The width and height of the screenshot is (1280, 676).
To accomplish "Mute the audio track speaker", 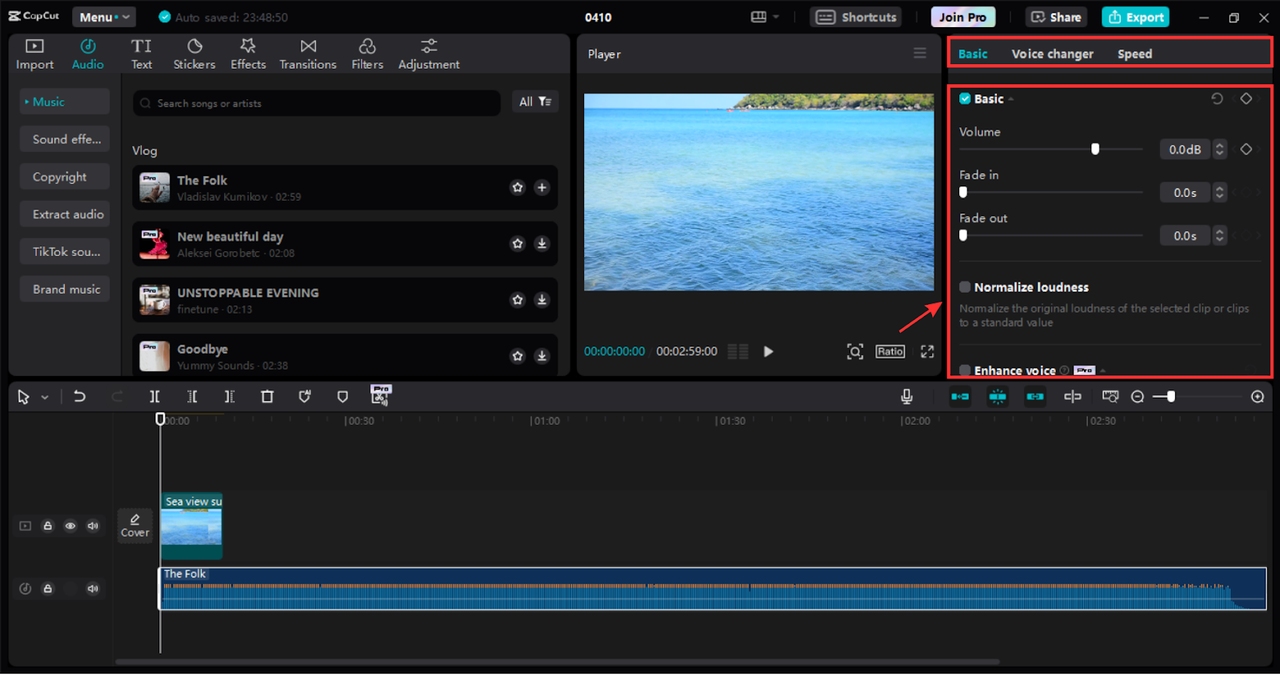I will (93, 589).
